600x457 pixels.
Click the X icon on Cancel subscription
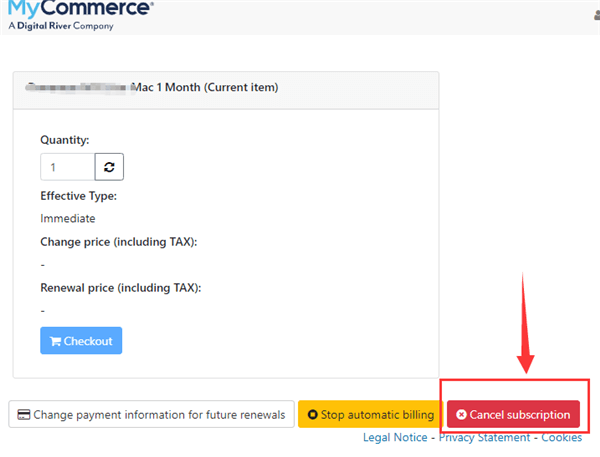(461, 415)
